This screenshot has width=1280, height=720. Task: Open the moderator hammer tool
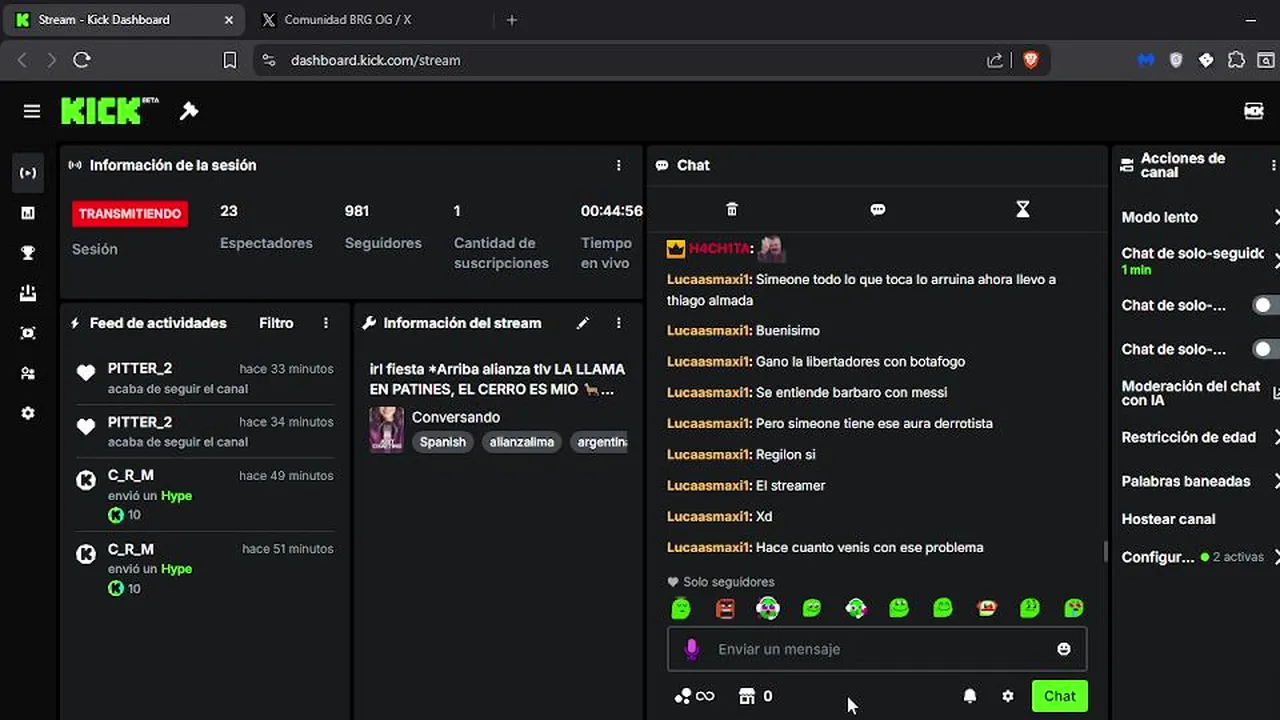point(189,111)
